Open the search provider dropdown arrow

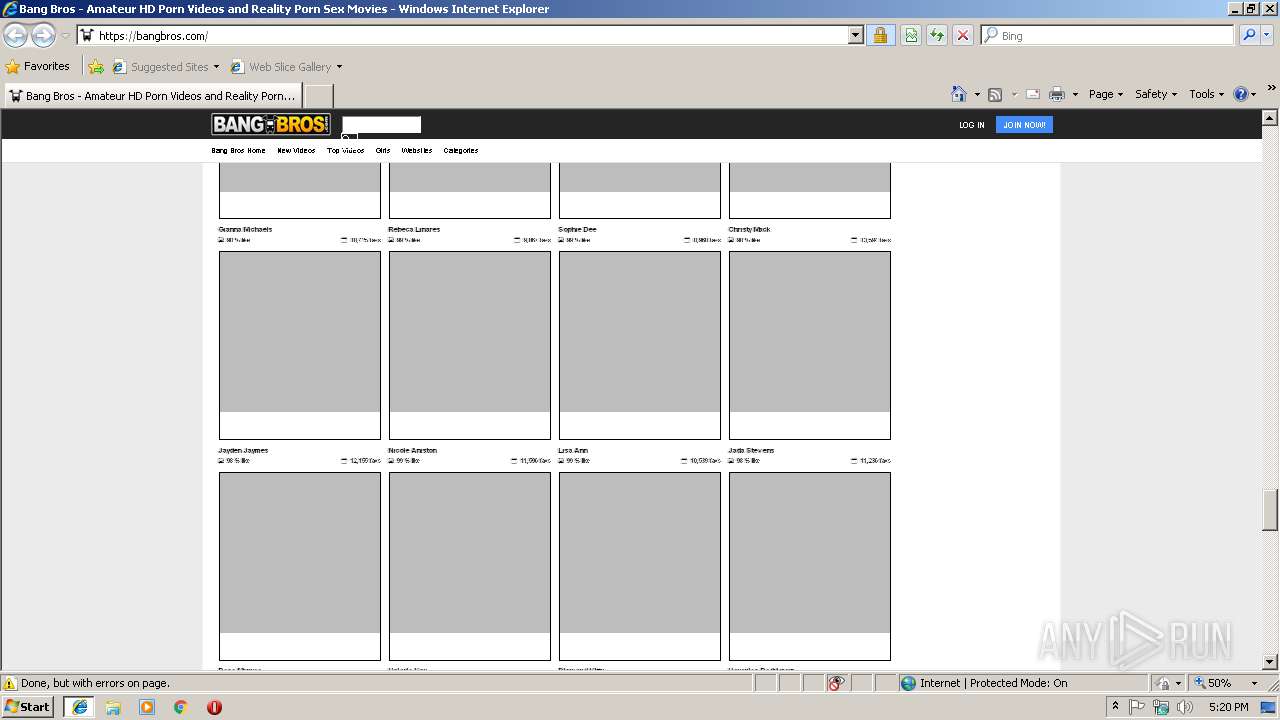tap(1268, 36)
